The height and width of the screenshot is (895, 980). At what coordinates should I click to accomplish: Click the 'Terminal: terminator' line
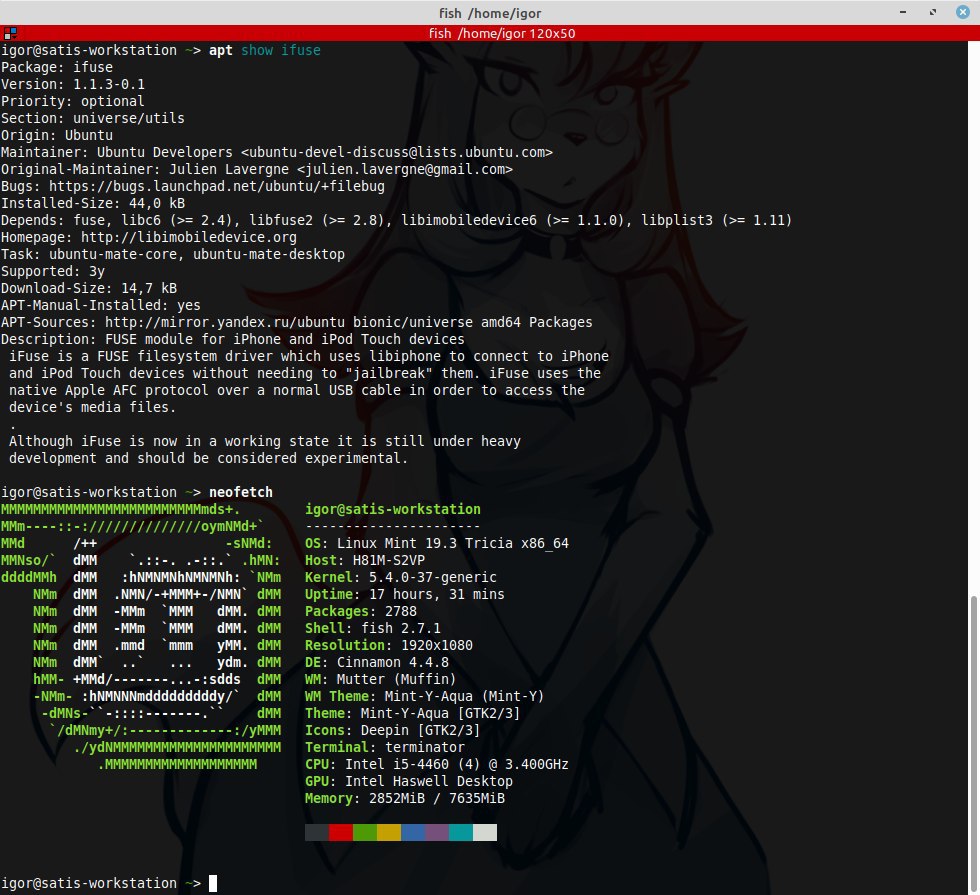[385, 748]
